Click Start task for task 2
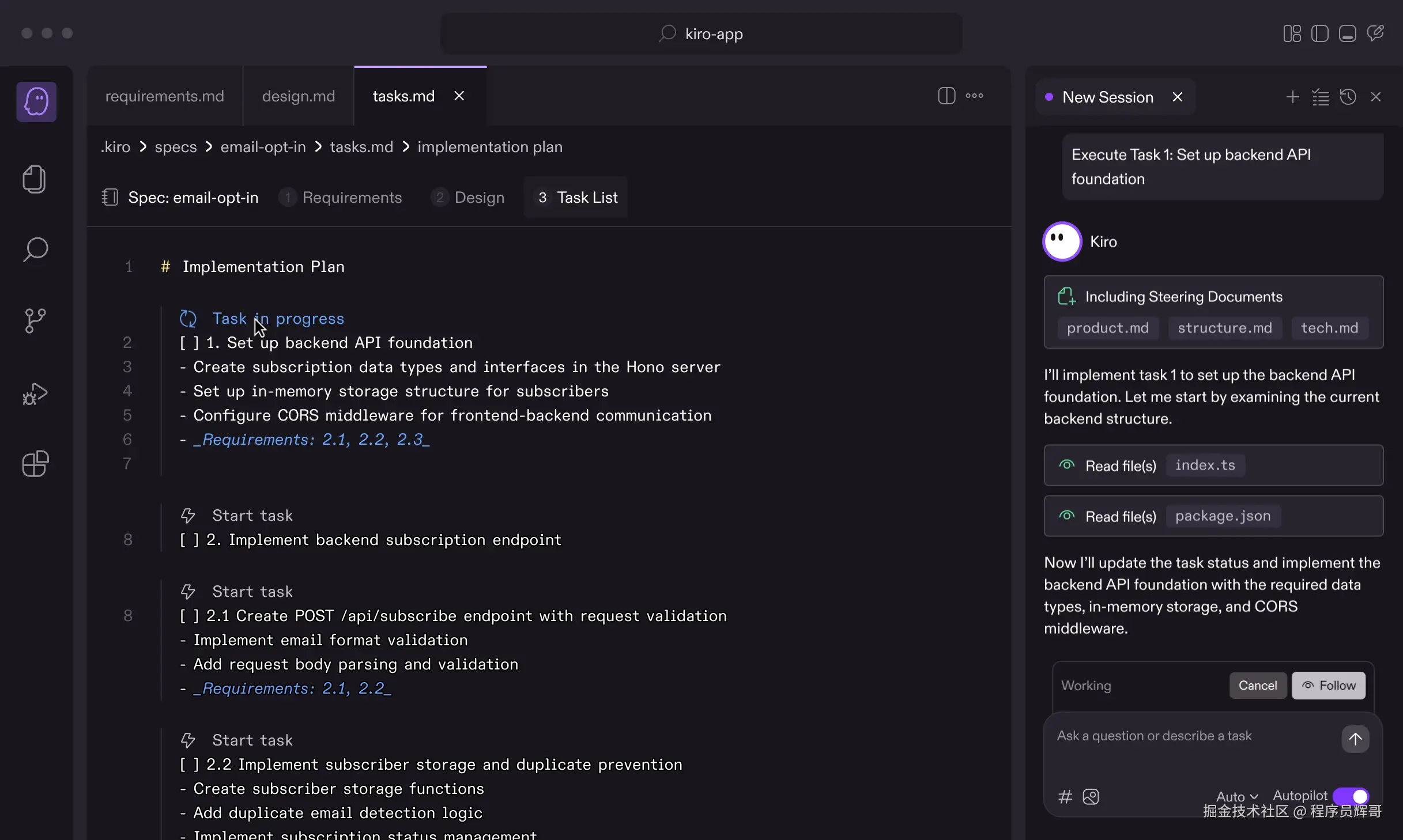 click(x=252, y=516)
